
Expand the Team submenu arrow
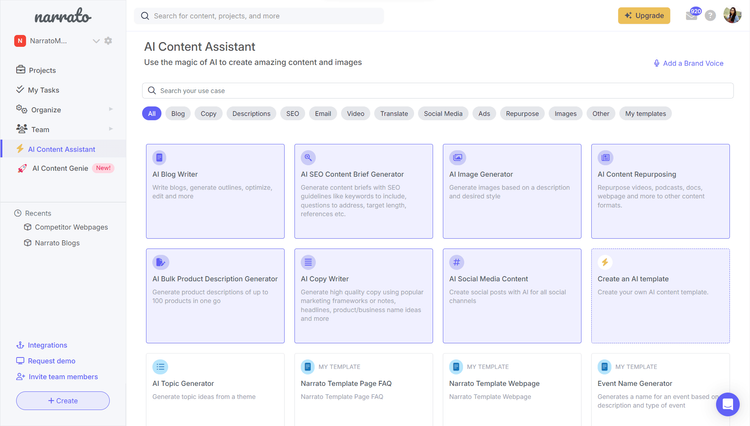[110, 129]
